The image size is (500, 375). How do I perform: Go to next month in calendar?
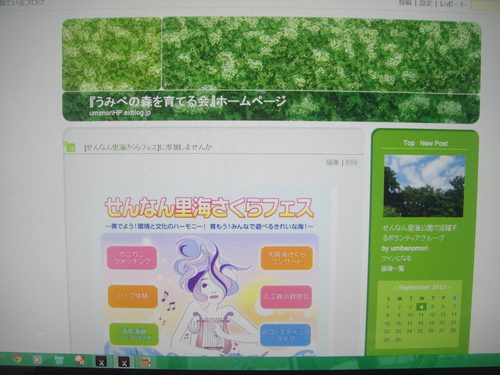click(449, 287)
